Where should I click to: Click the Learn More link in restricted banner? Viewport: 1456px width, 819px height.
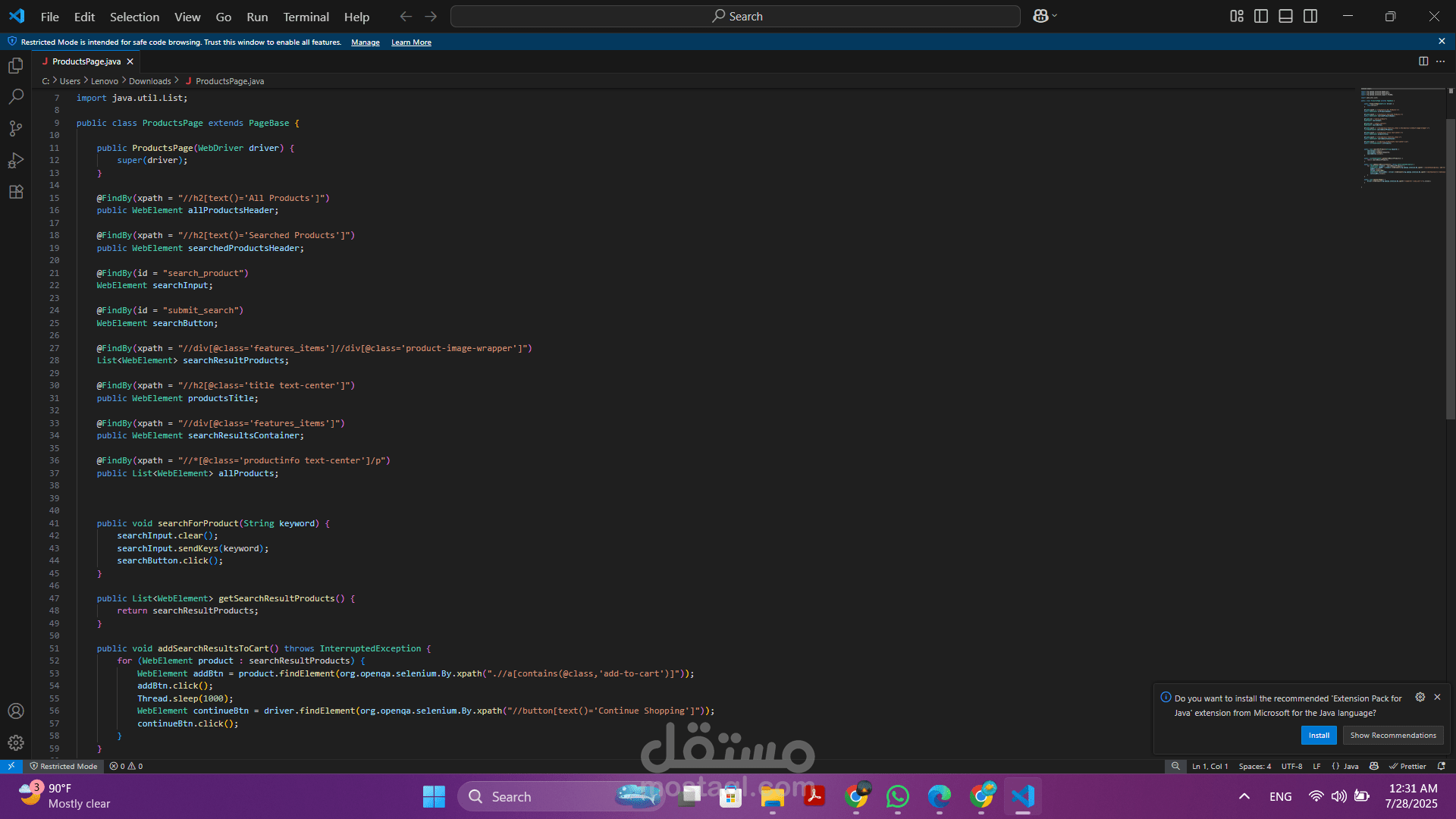click(x=411, y=42)
